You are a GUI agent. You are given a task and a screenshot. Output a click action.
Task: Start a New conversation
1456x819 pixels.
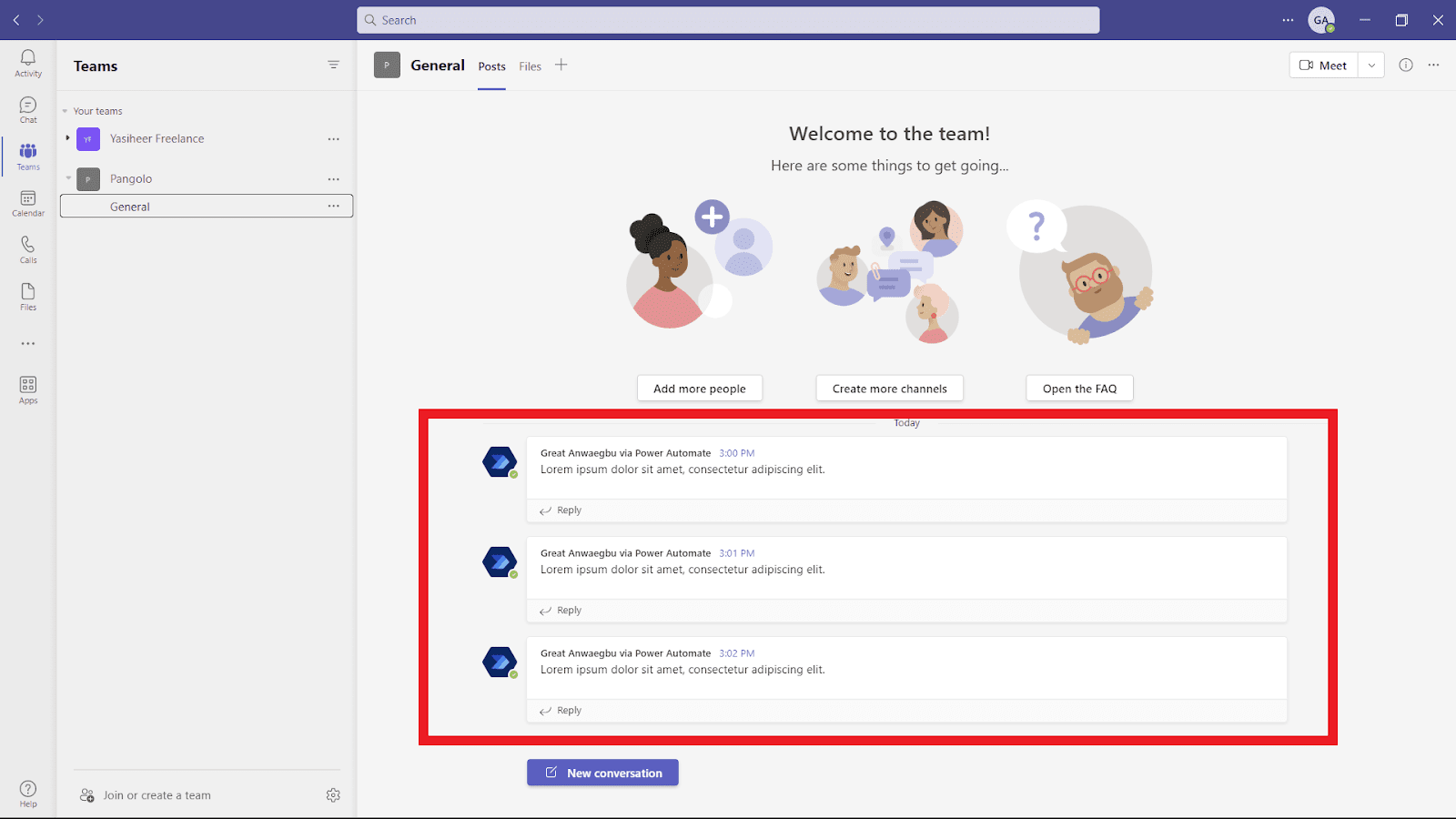coord(602,772)
